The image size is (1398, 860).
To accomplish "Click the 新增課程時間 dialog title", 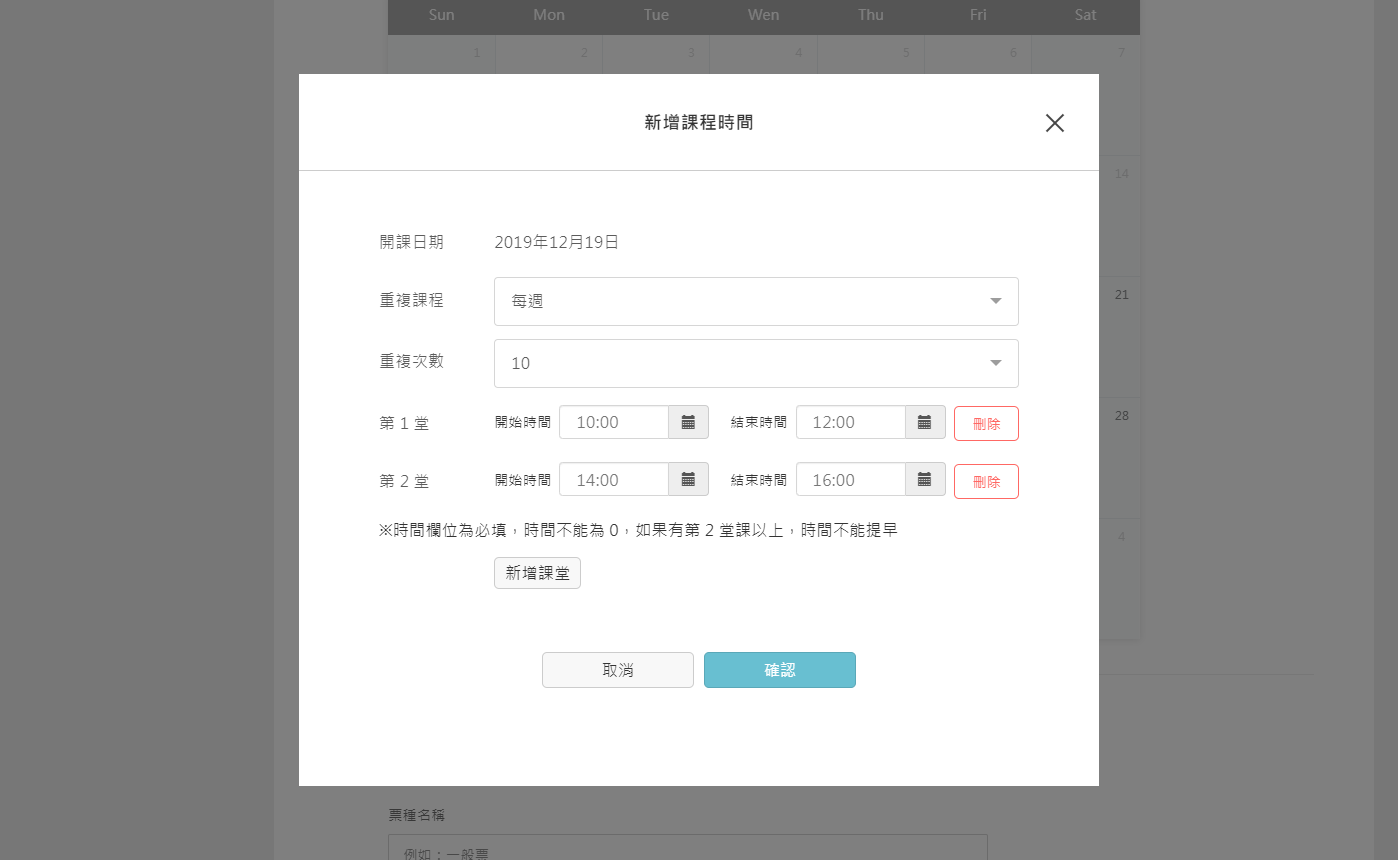I will 699,123.
